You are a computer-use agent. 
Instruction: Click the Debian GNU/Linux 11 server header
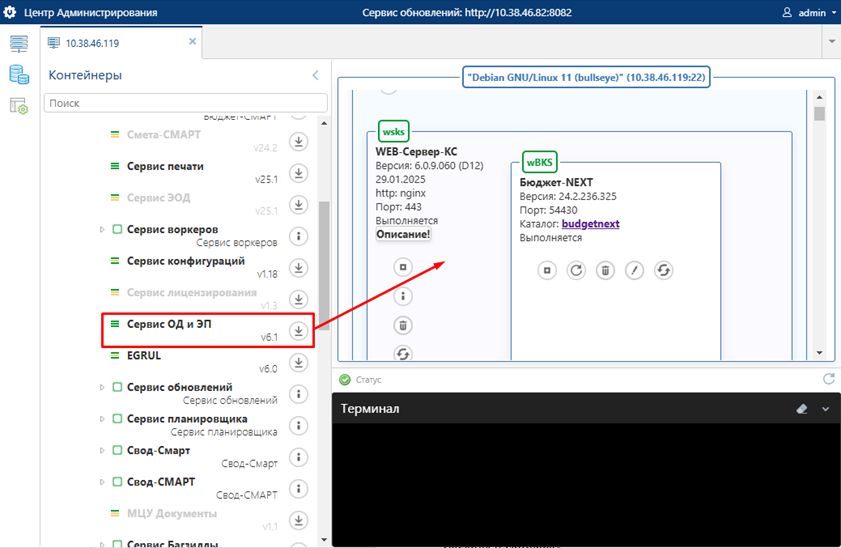(586, 77)
